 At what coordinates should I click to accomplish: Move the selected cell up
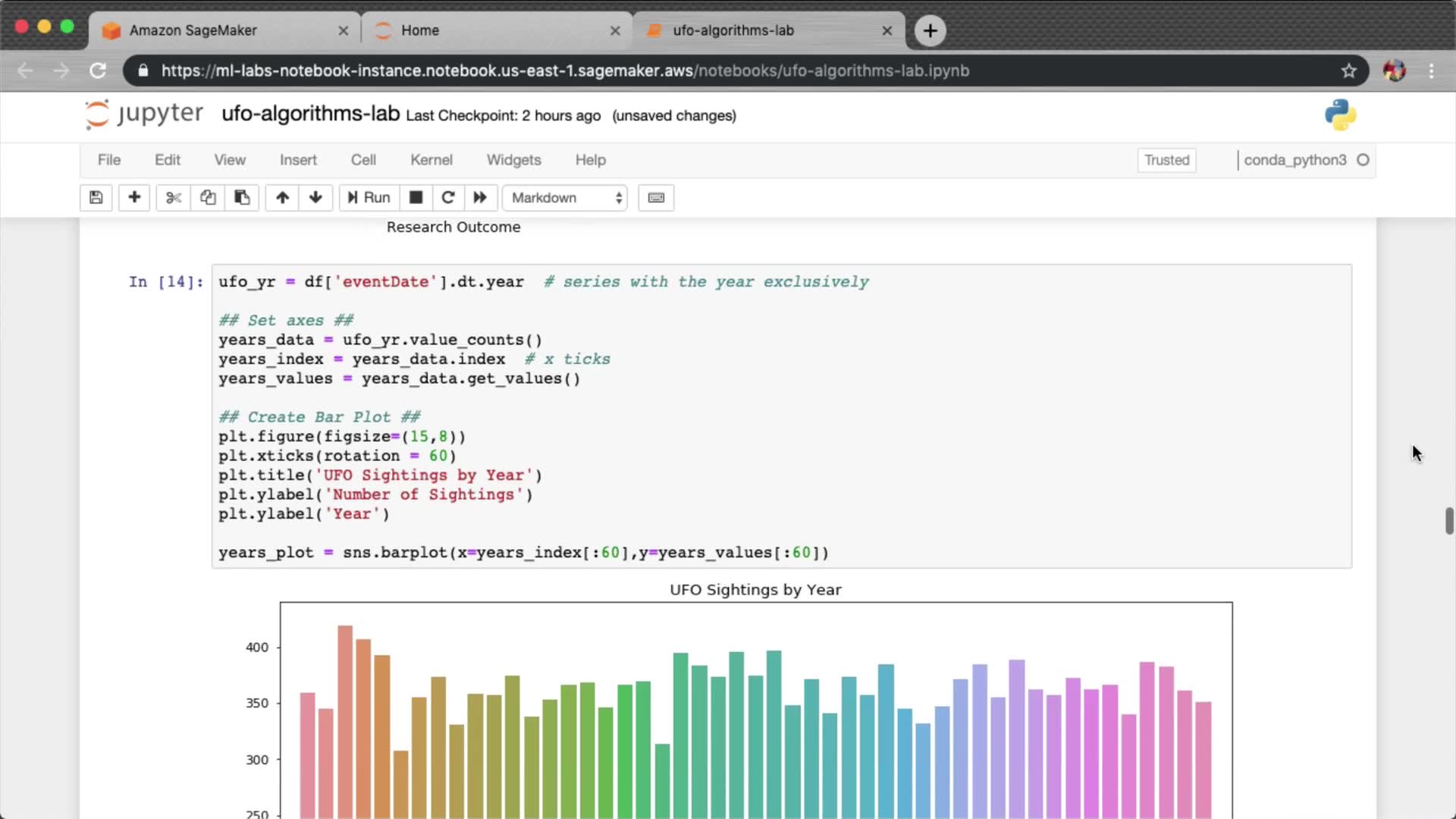[x=282, y=198]
